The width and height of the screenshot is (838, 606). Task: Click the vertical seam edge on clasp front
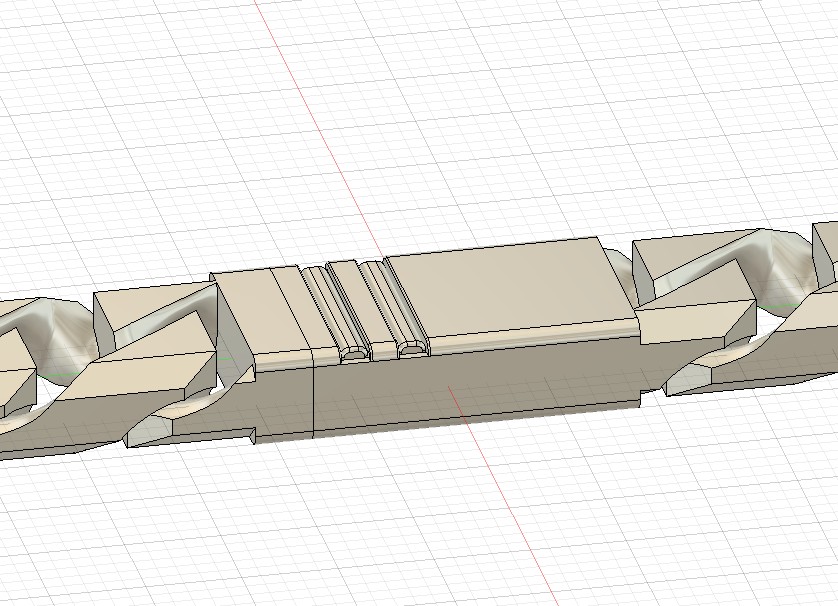point(314,400)
